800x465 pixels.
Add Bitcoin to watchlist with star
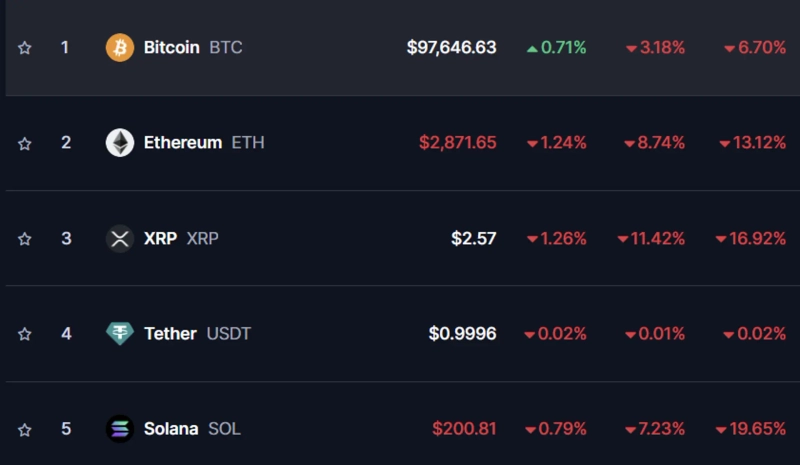coord(25,48)
